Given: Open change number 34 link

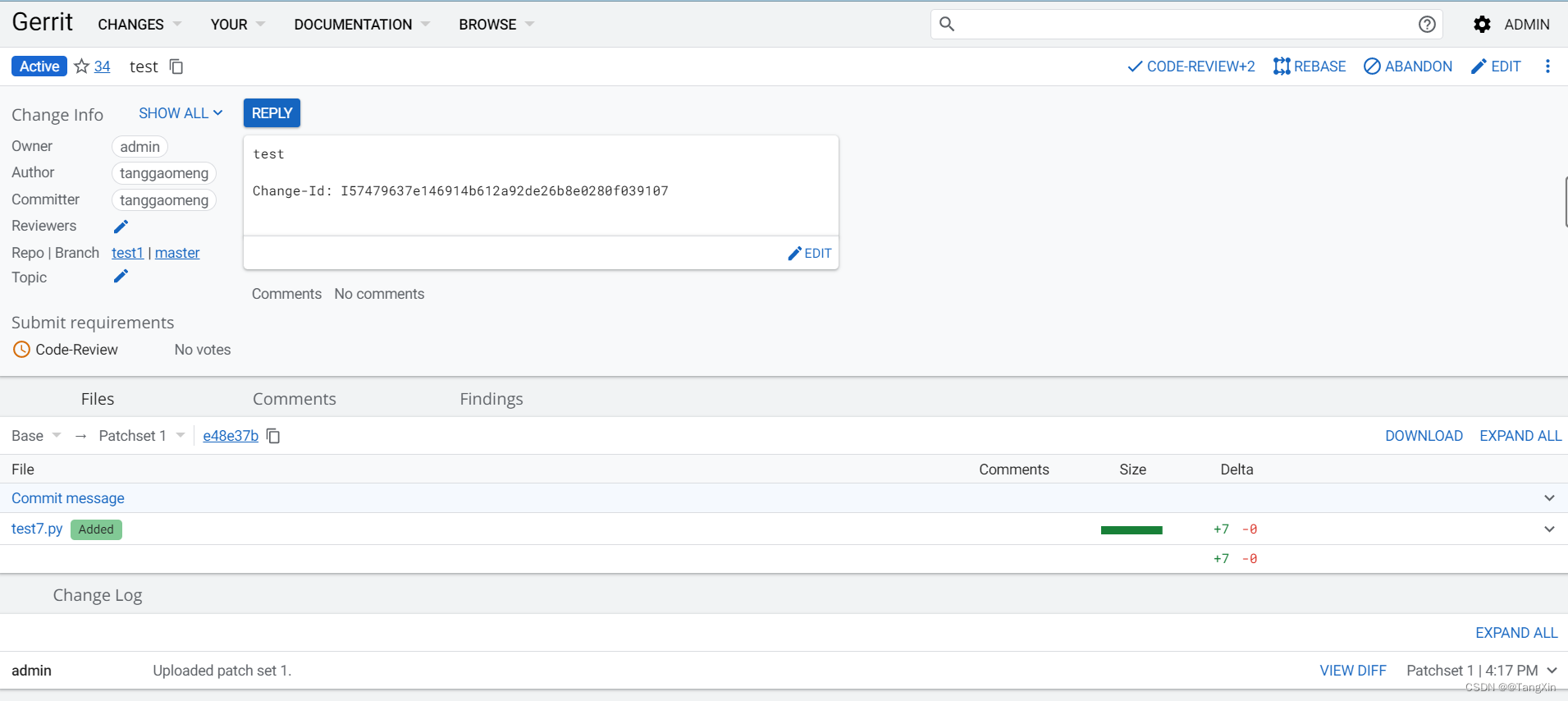Looking at the screenshot, I should coord(102,66).
